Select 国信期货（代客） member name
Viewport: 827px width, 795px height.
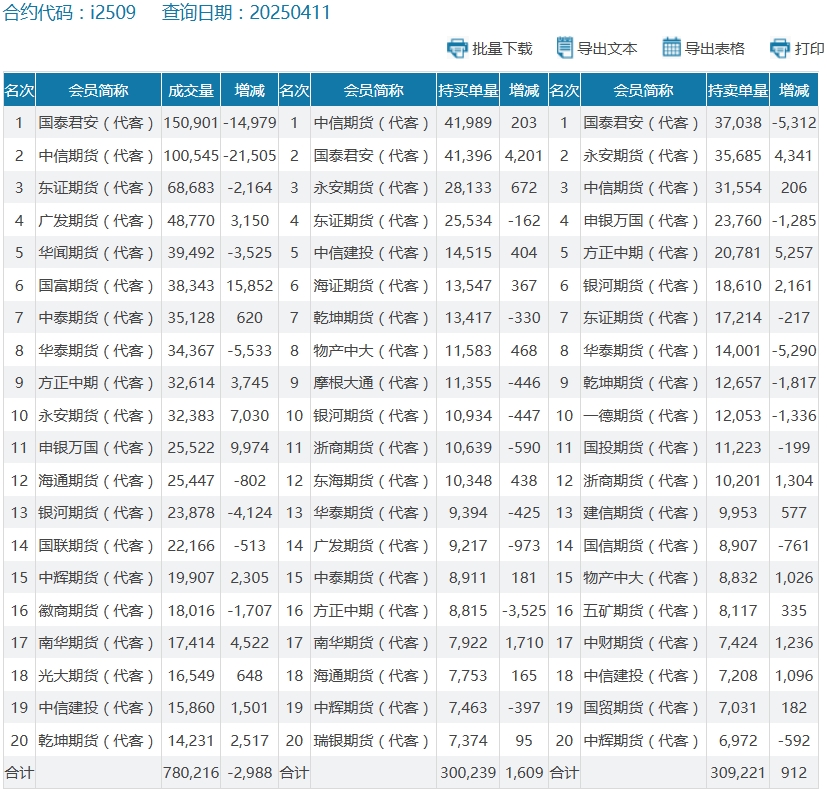click(x=641, y=545)
